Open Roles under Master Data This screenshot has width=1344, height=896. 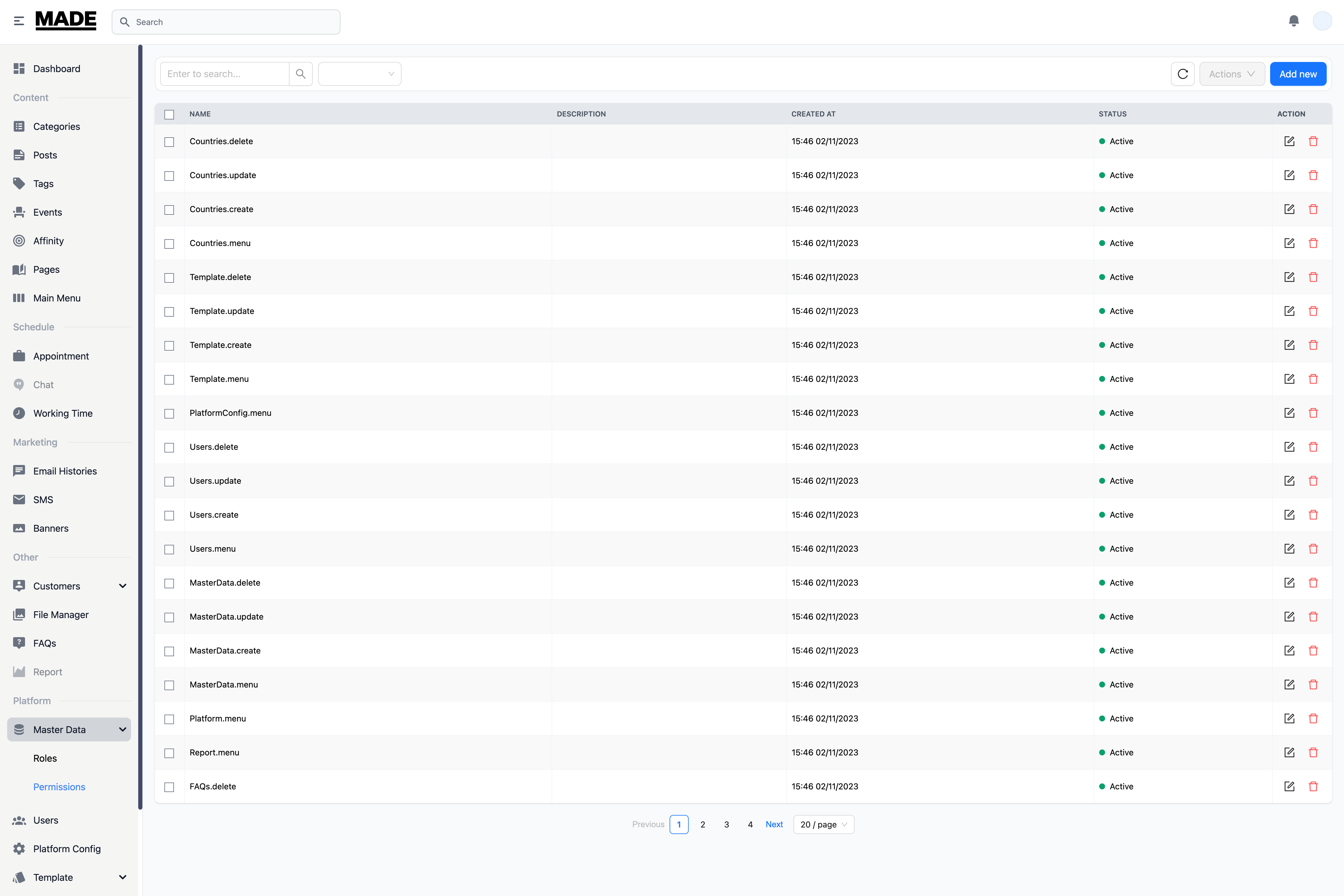click(x=45, y=758)
